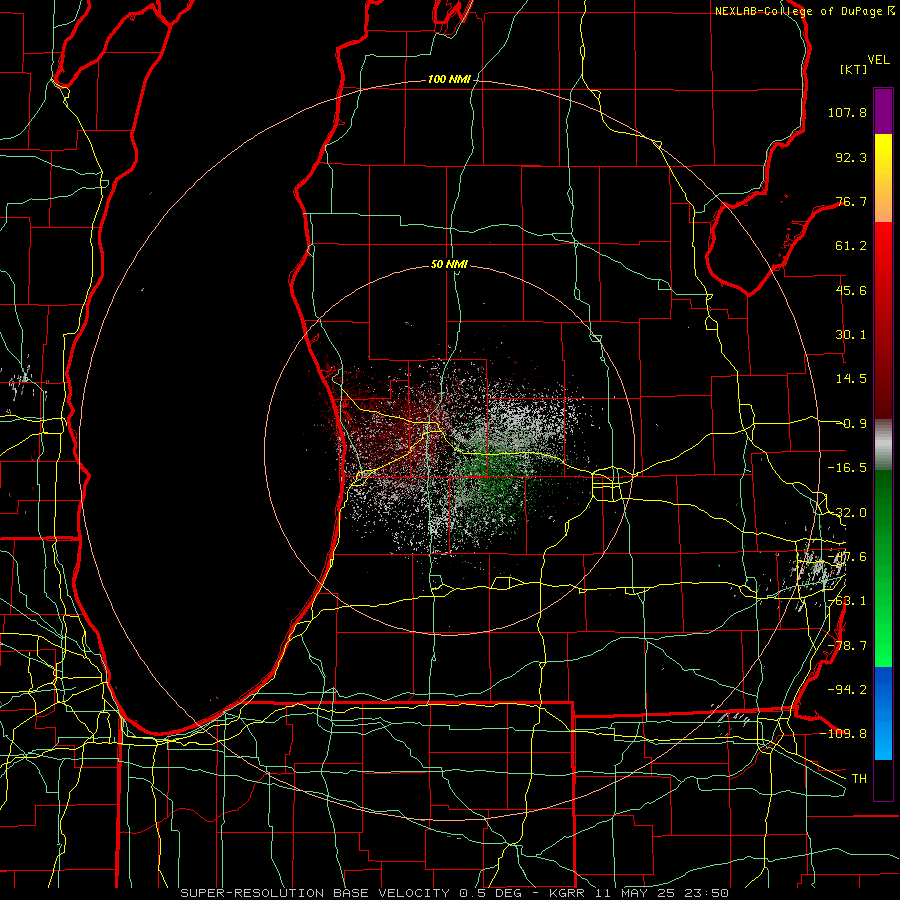Click the 76.7 legend value
The width and height of the screenshot is (900, 900).
(851, 201)
